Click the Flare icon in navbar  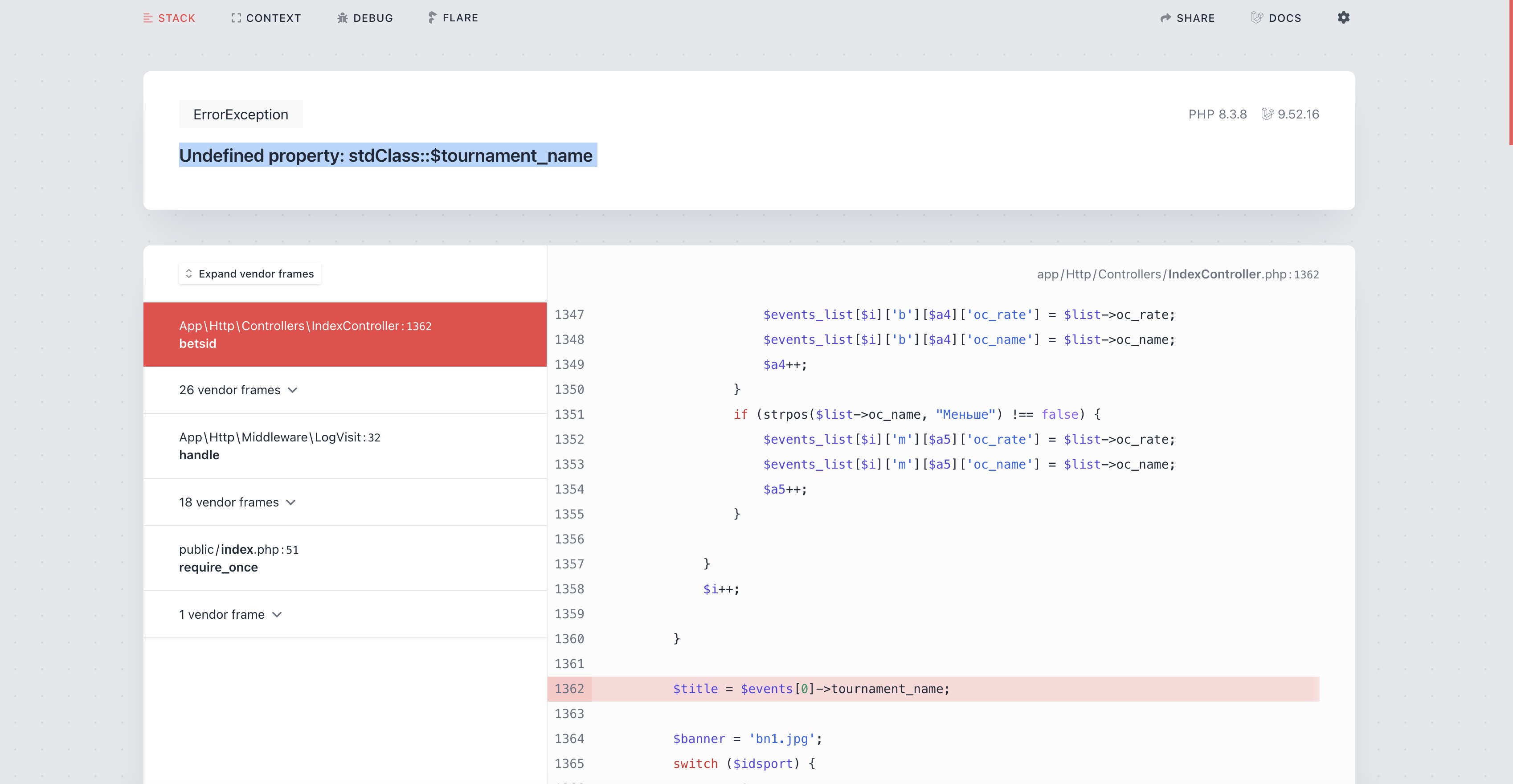[432, 18]
